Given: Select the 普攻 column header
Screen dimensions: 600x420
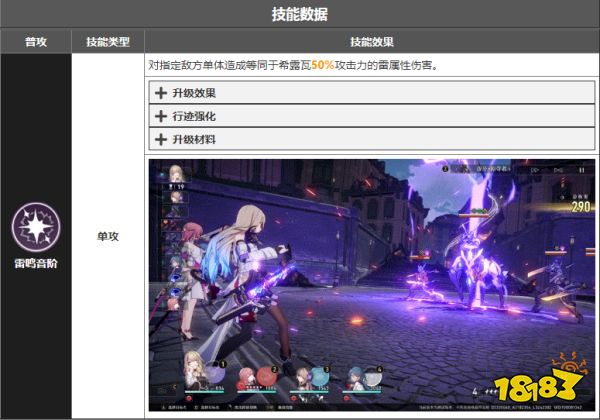Looking at the screenshot, I should click(x=35, y=42).
